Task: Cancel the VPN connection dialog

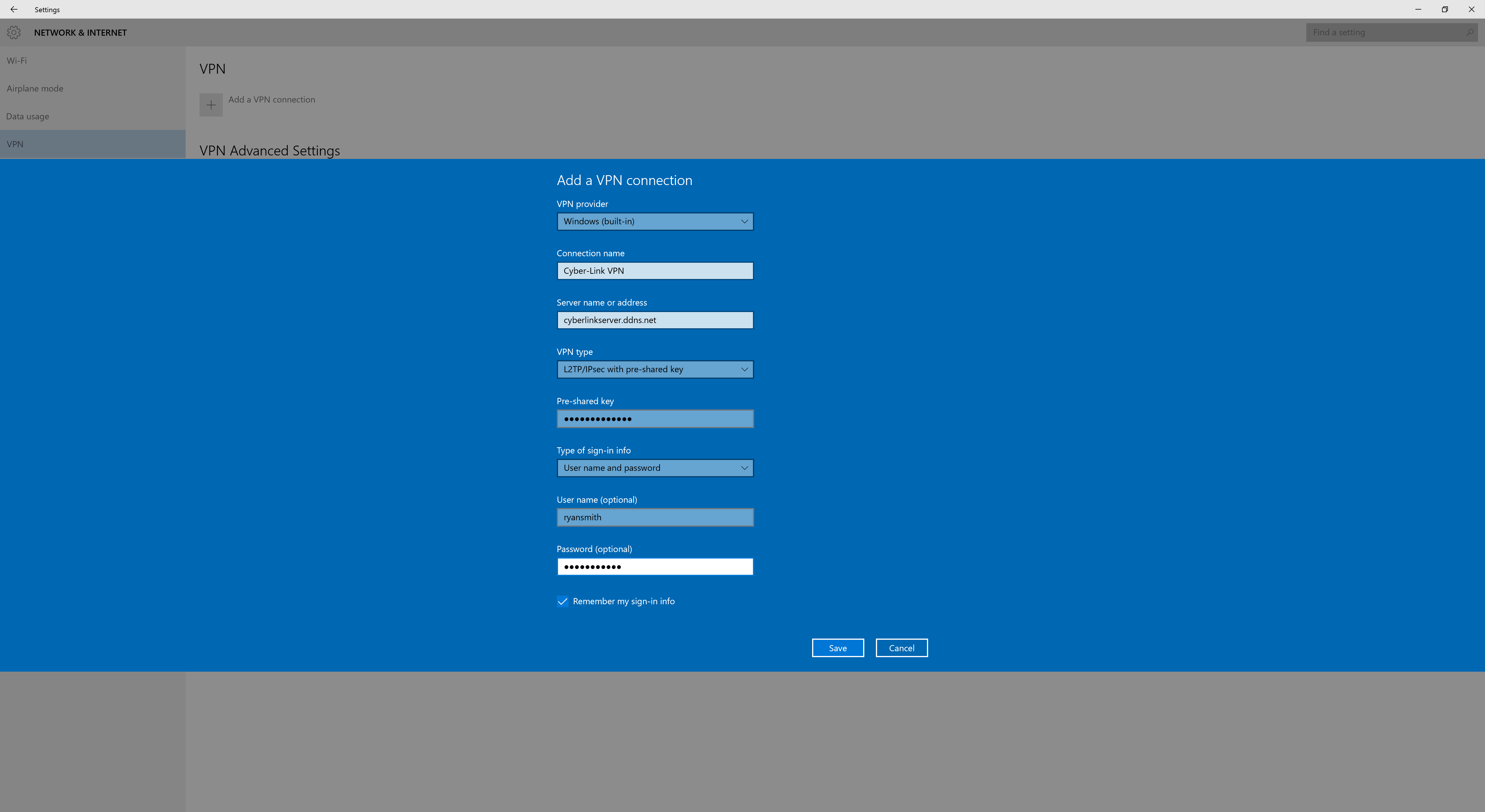Action: click(x=902, y=648)
